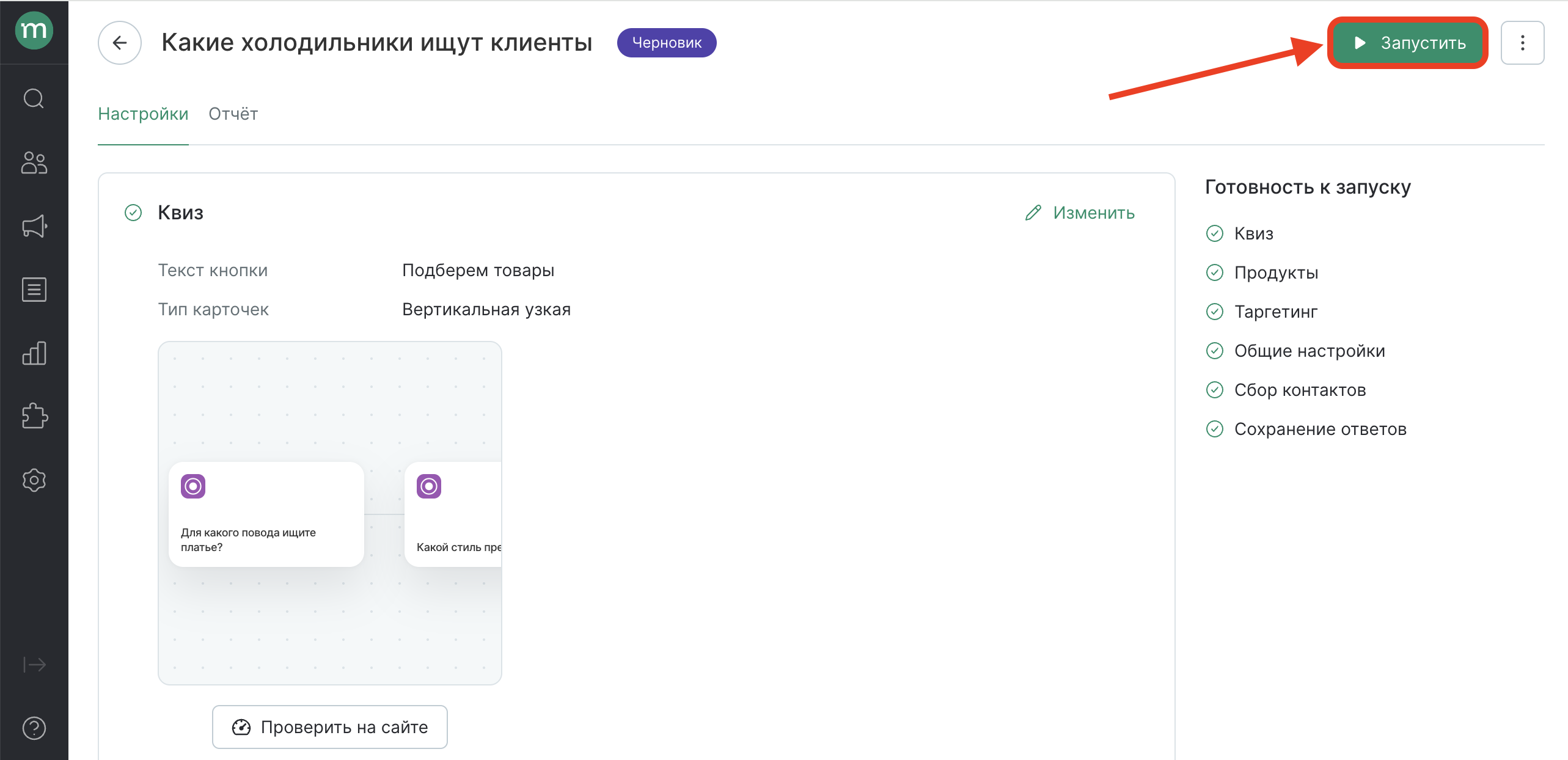Click the Mindbox logo icon
Screen dimensions: 1568x760
(x=34, y=31)
